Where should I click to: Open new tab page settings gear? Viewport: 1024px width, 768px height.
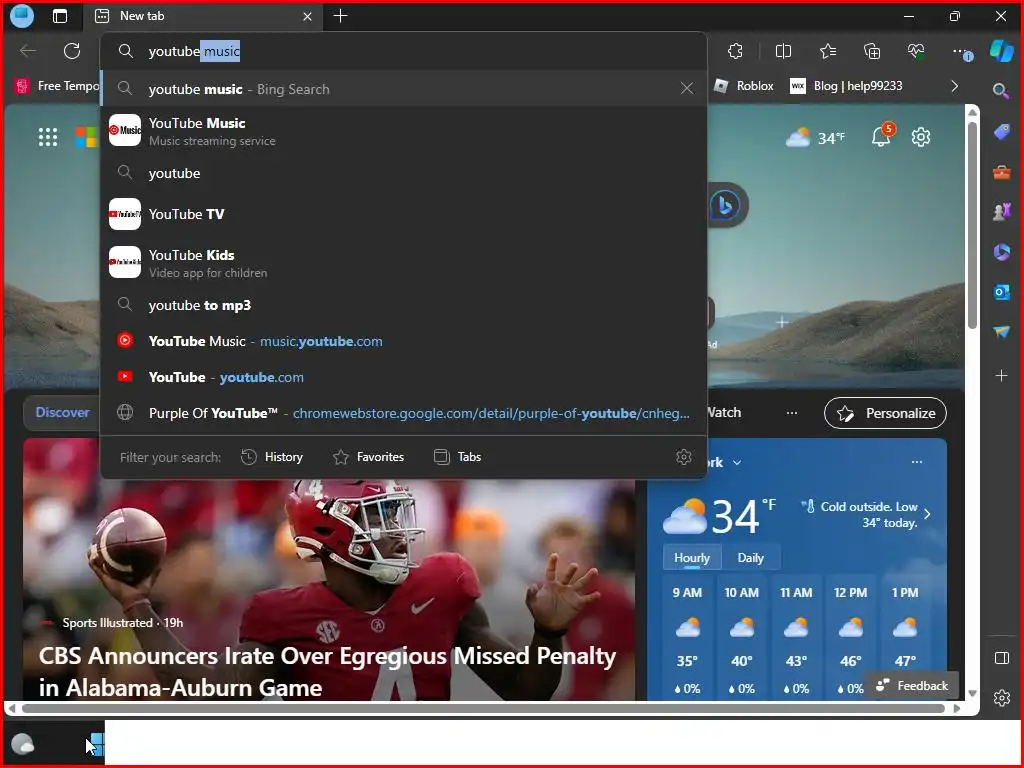point(921,137)
